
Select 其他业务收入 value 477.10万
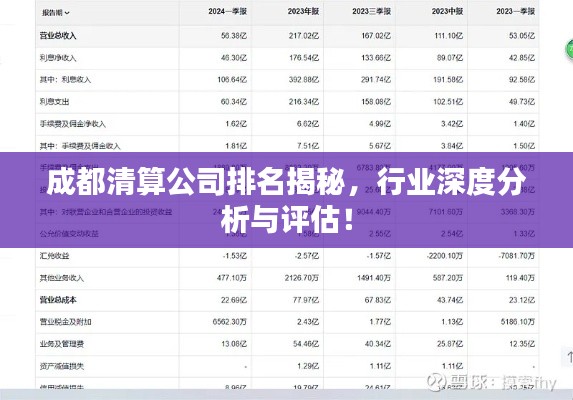(x=232, y=278)
